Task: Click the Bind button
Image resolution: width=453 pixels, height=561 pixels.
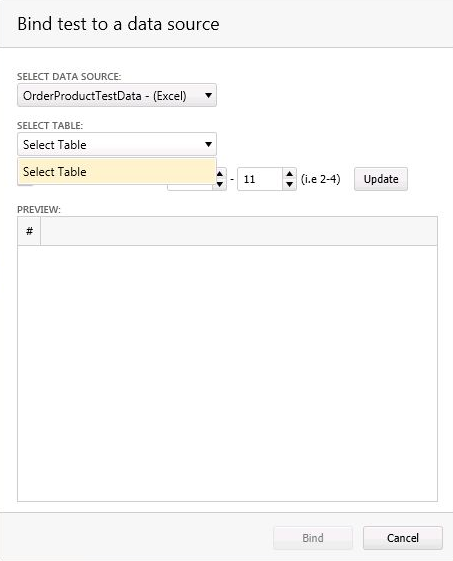Action: coord(313,538)
